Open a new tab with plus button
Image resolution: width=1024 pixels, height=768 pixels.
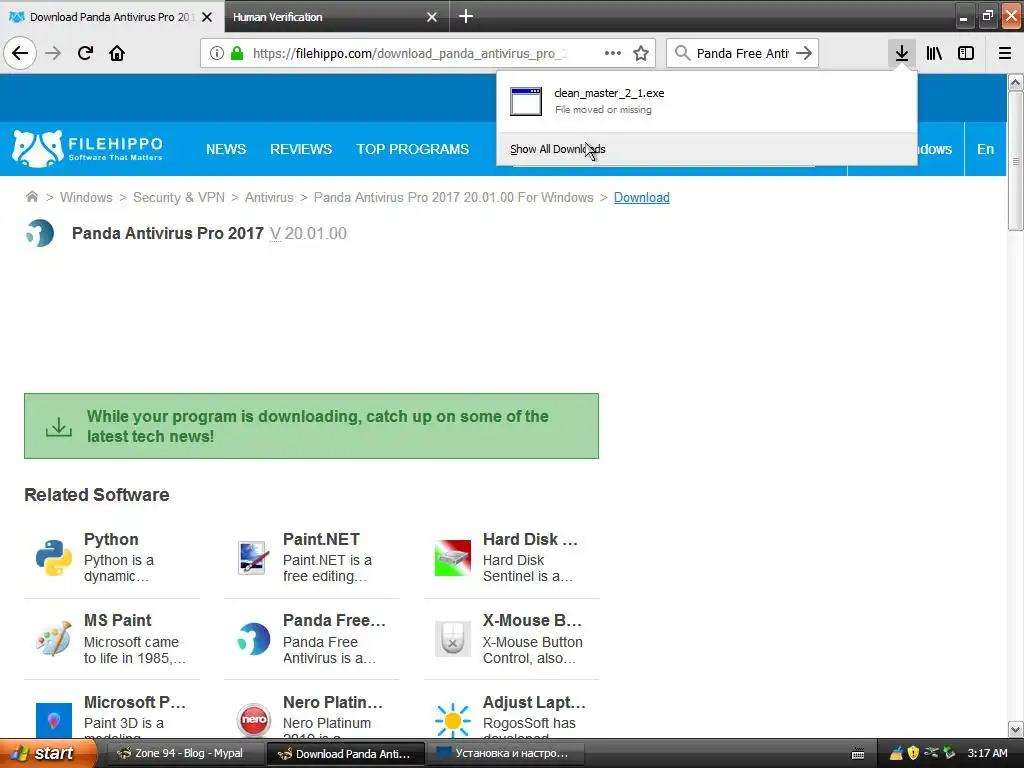coord(466,16)
